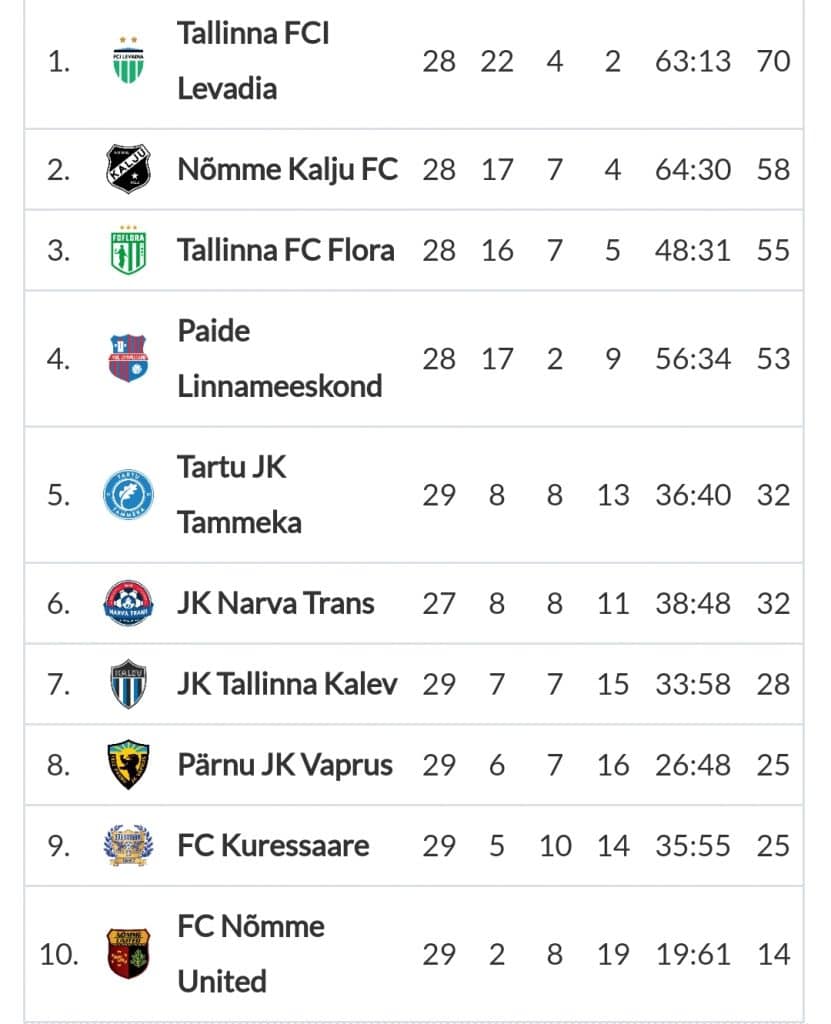Viewport: 831px width, 1024px height.
Task: Open FC Kuressaare team name
Action: click(273, 846)
